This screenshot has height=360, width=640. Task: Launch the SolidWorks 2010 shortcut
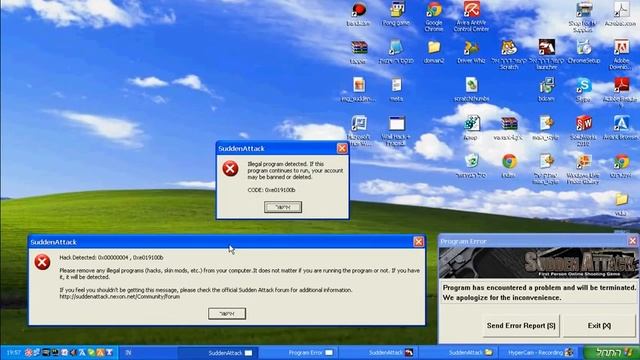584,131
